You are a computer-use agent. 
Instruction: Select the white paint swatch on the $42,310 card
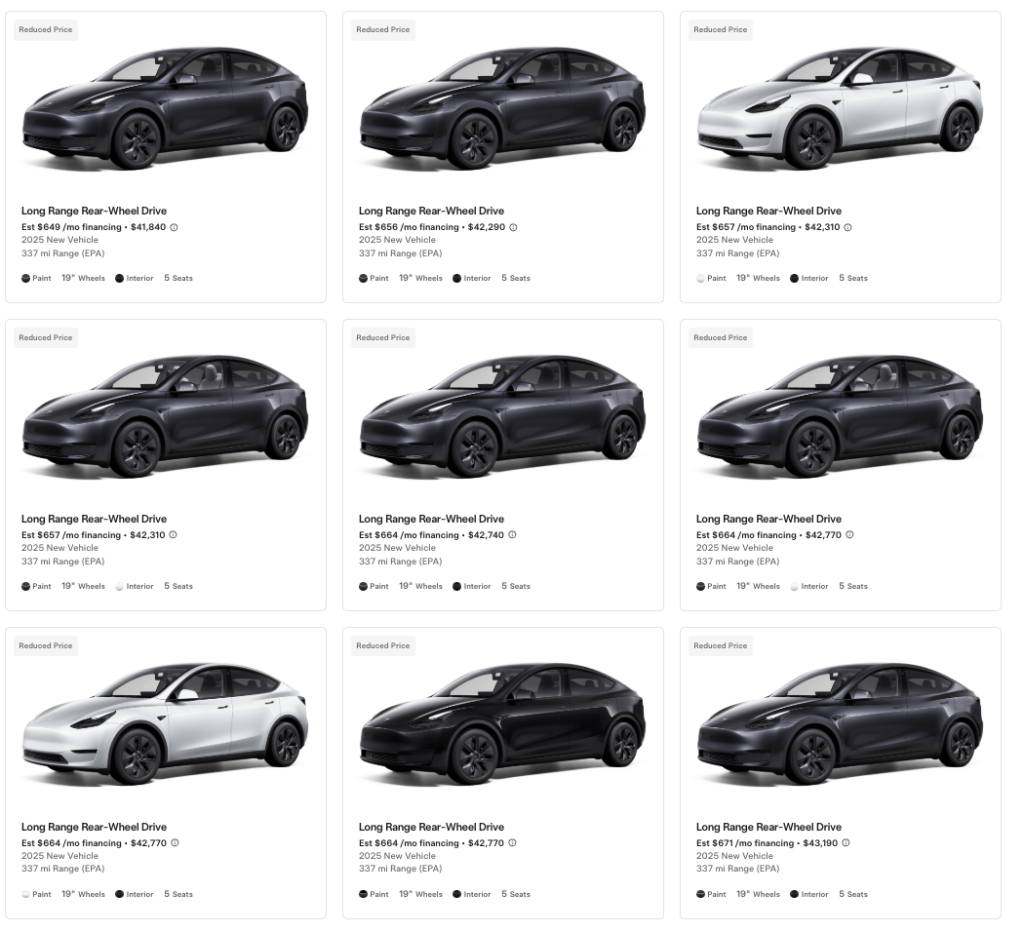(x=701, y=278)
